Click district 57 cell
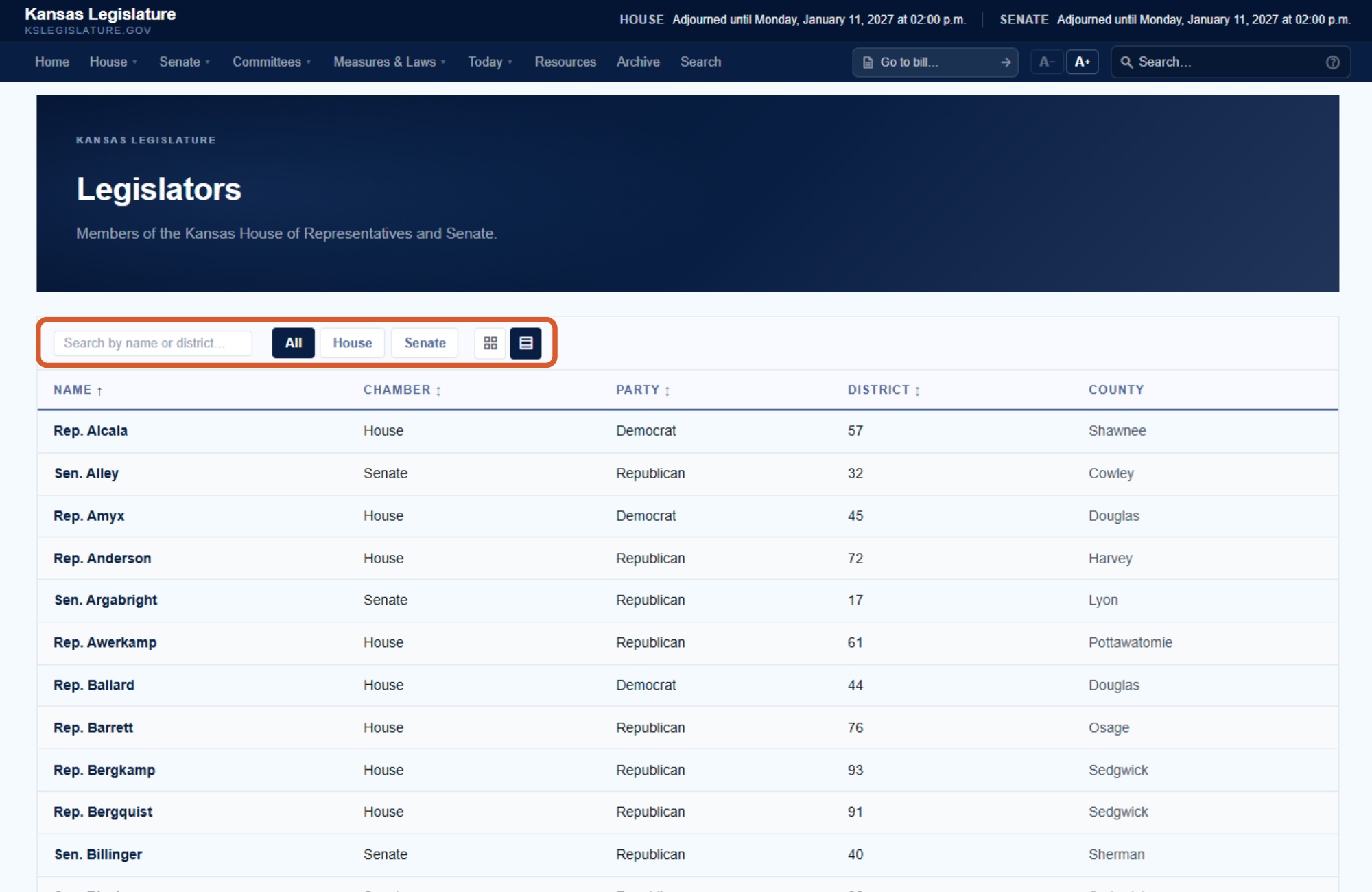The width and height of the screenshot is (1372, 892). pyautogui.click(x=855, y=431)
